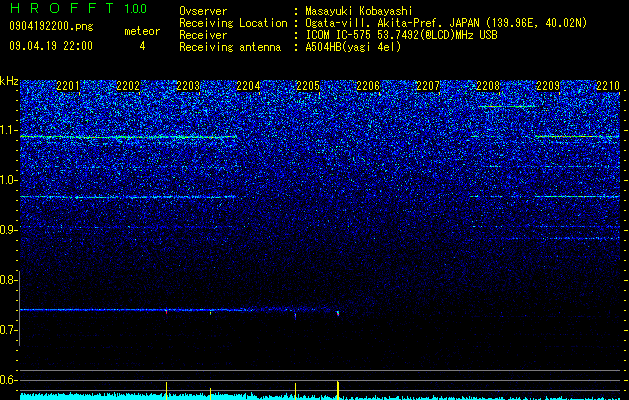This screenshot has width=629, height=400.
Task: Click the 2210 time marker label
Action: 608,86
